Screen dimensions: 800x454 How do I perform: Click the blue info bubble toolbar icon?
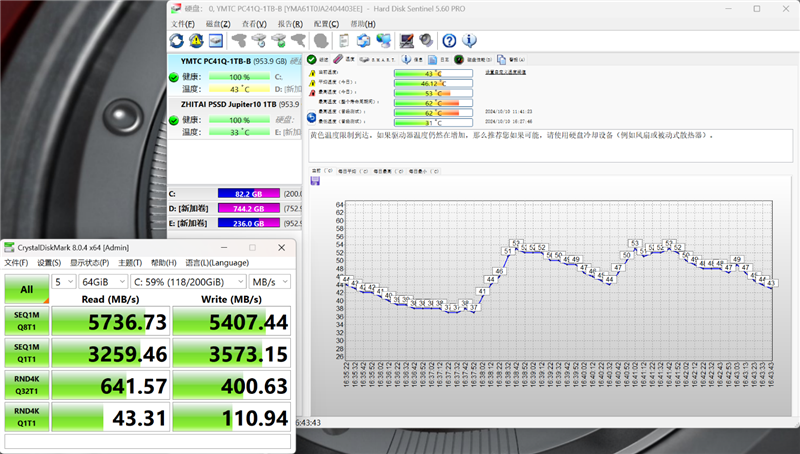pos(469,41)
